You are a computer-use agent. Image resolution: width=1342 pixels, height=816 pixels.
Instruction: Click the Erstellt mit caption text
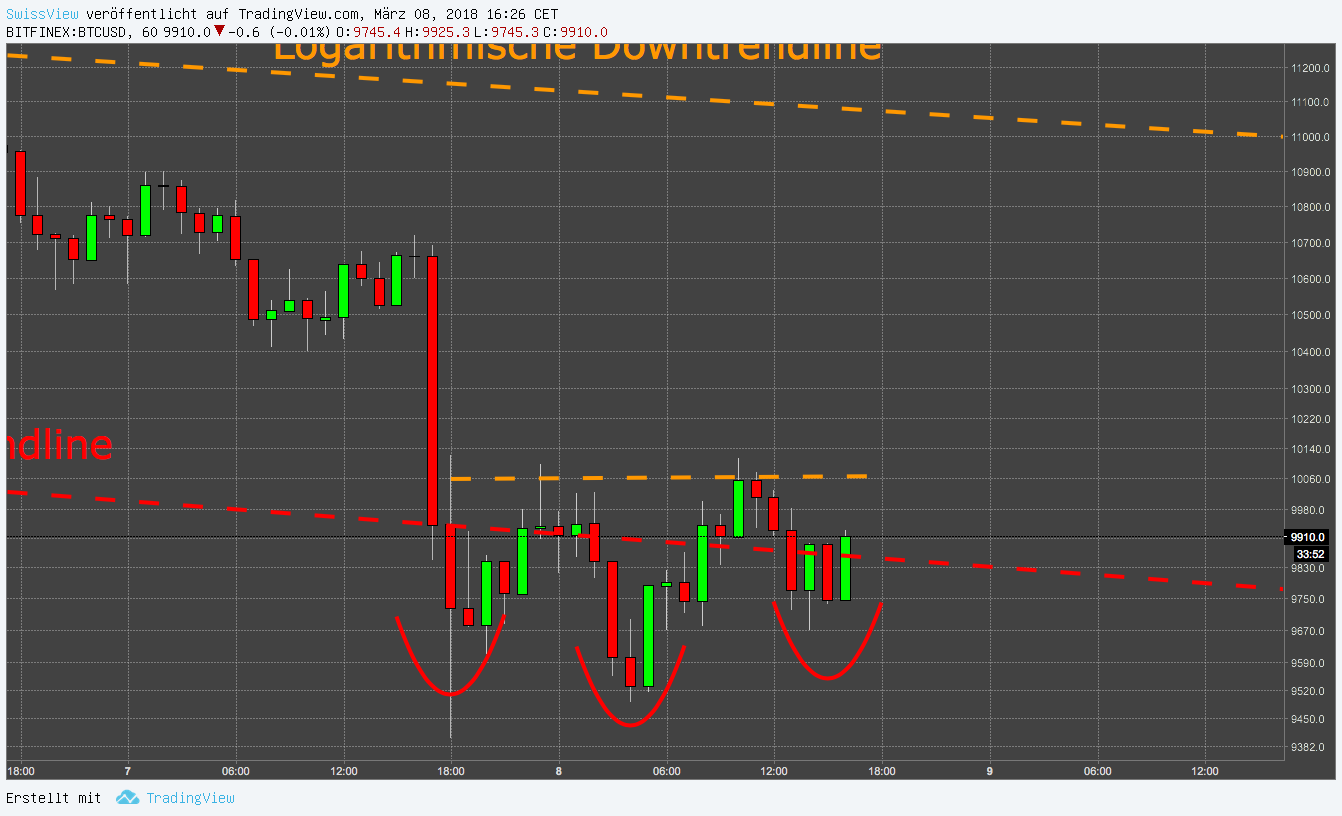[x=54, y=798]
